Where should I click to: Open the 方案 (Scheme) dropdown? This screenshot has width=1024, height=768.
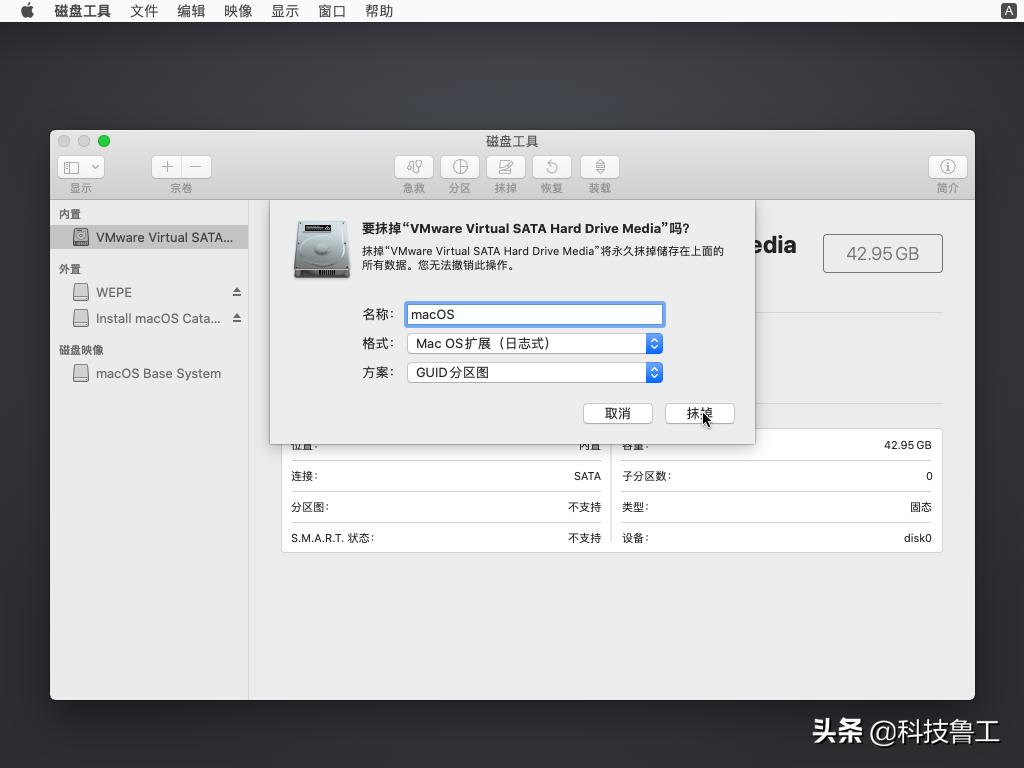click(x=655, y=373)
